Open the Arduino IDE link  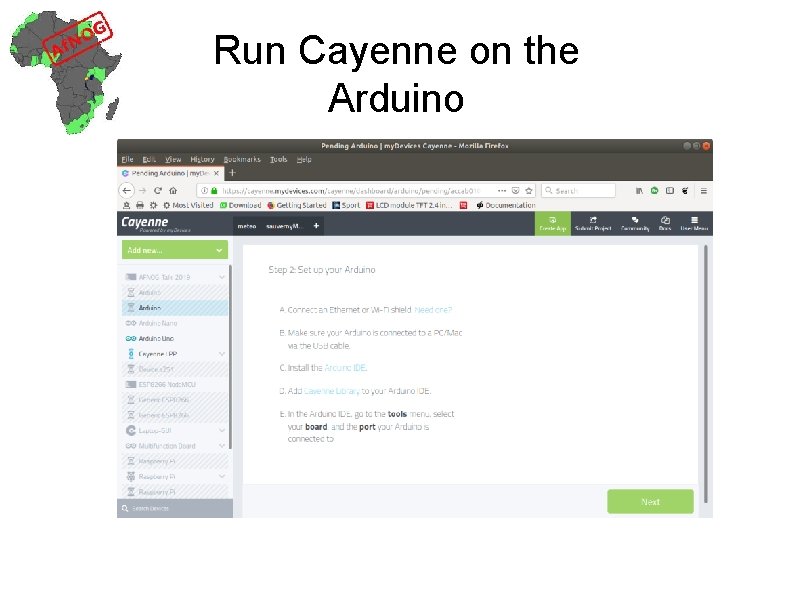pyautogui.click(x=345, y=368)
